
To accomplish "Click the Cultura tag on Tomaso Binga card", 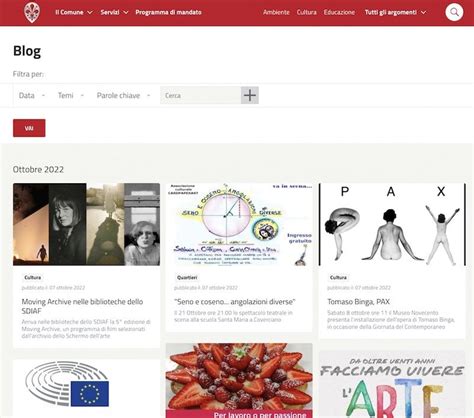I will 338,277.
